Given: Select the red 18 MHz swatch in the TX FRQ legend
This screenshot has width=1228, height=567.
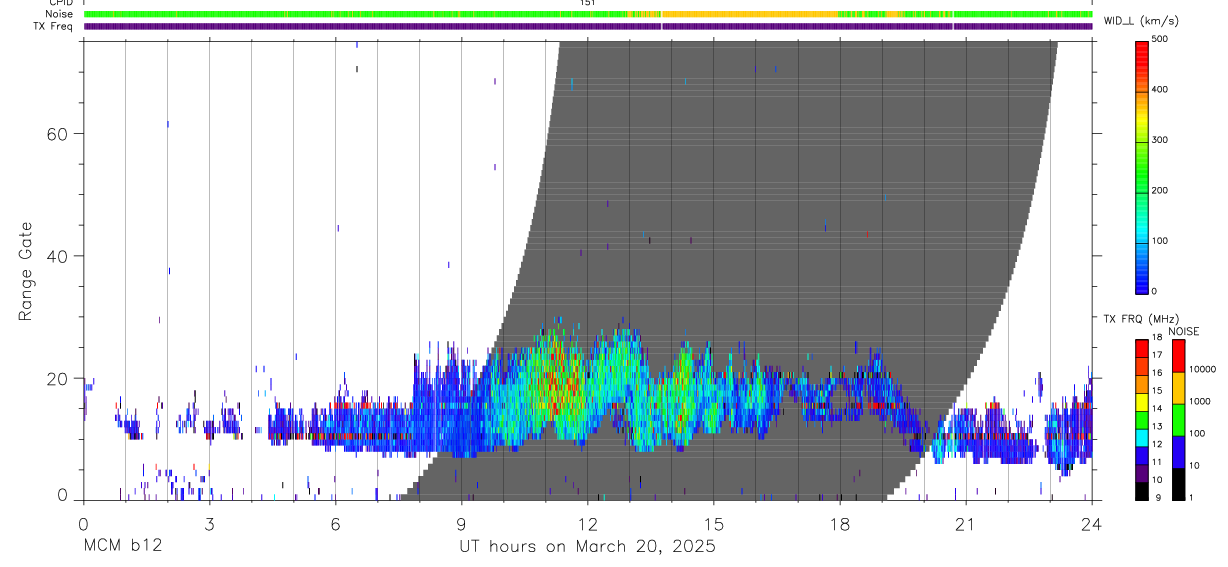Looking at the screenshot, I should 1142,346.
